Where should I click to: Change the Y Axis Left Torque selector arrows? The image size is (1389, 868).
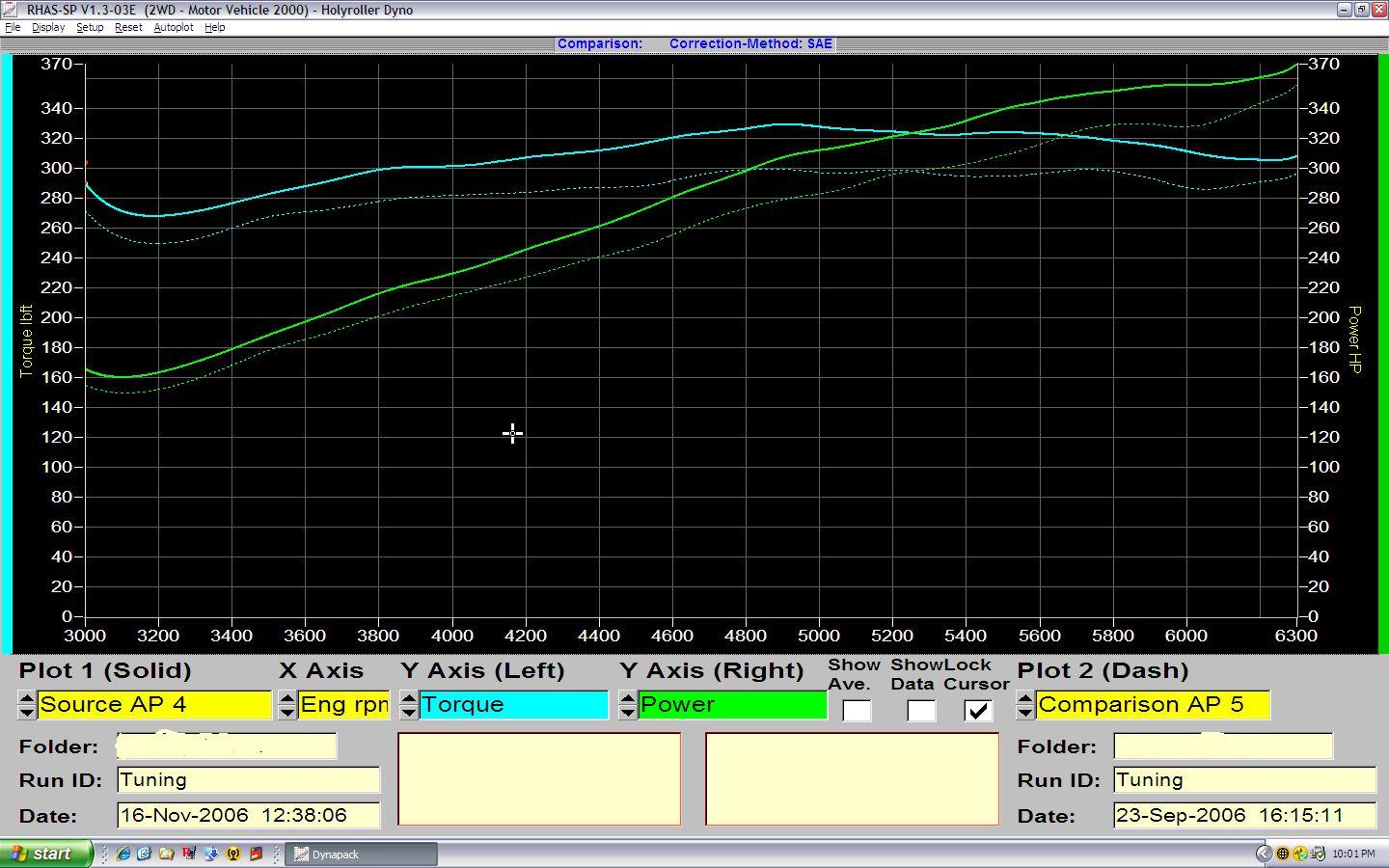tap(409, 705)
